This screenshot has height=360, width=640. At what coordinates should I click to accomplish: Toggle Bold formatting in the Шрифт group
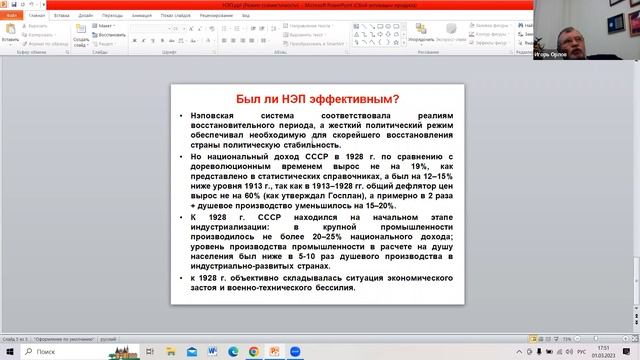pos(134,41)
